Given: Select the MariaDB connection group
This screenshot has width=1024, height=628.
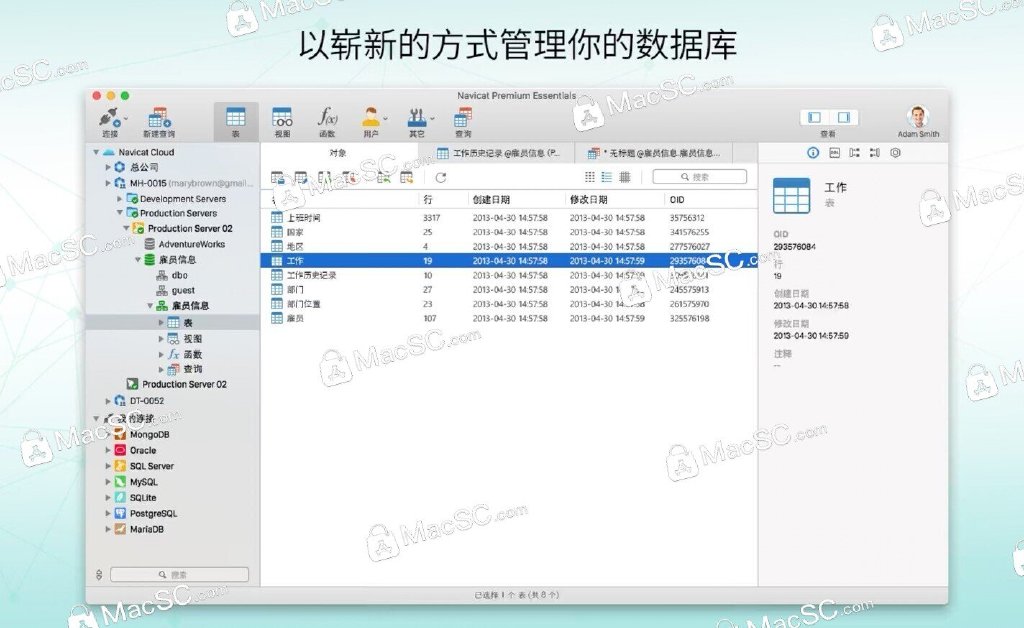Looking at the screenshot, I should [x=139, y=529].
